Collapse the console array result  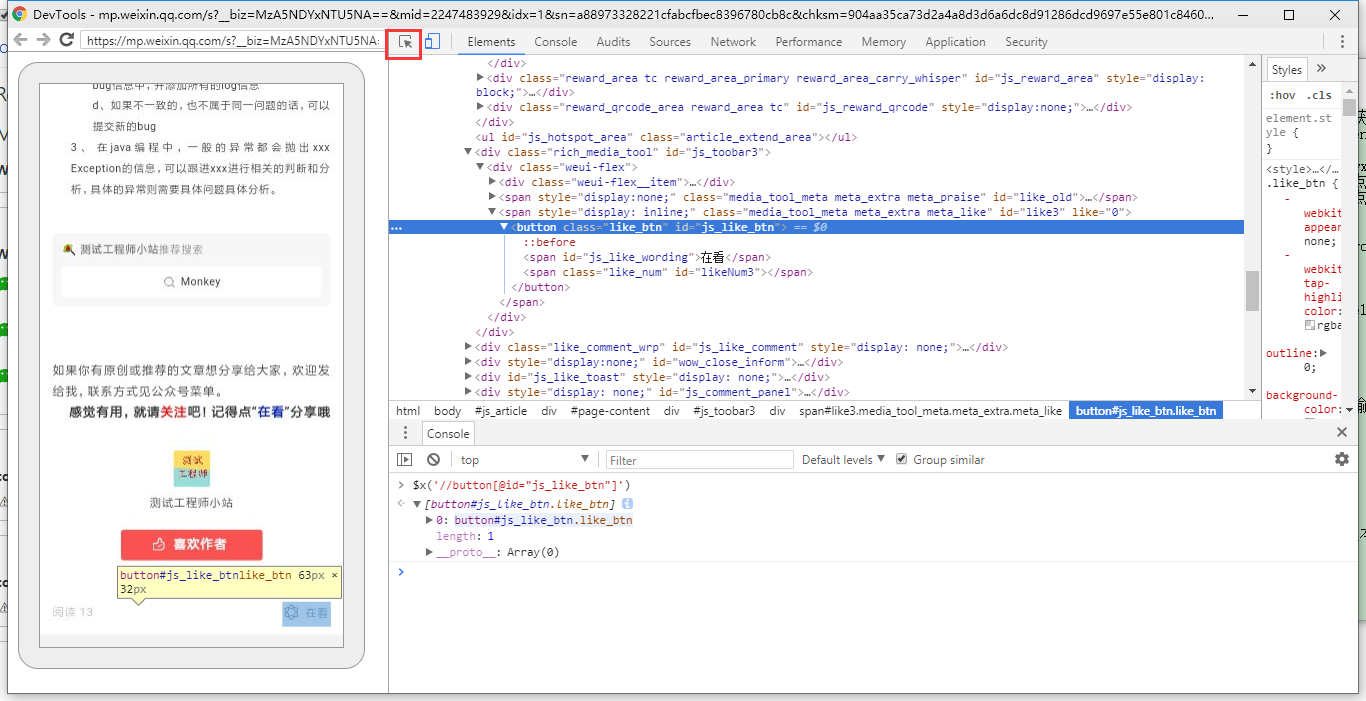pos(417,504)
